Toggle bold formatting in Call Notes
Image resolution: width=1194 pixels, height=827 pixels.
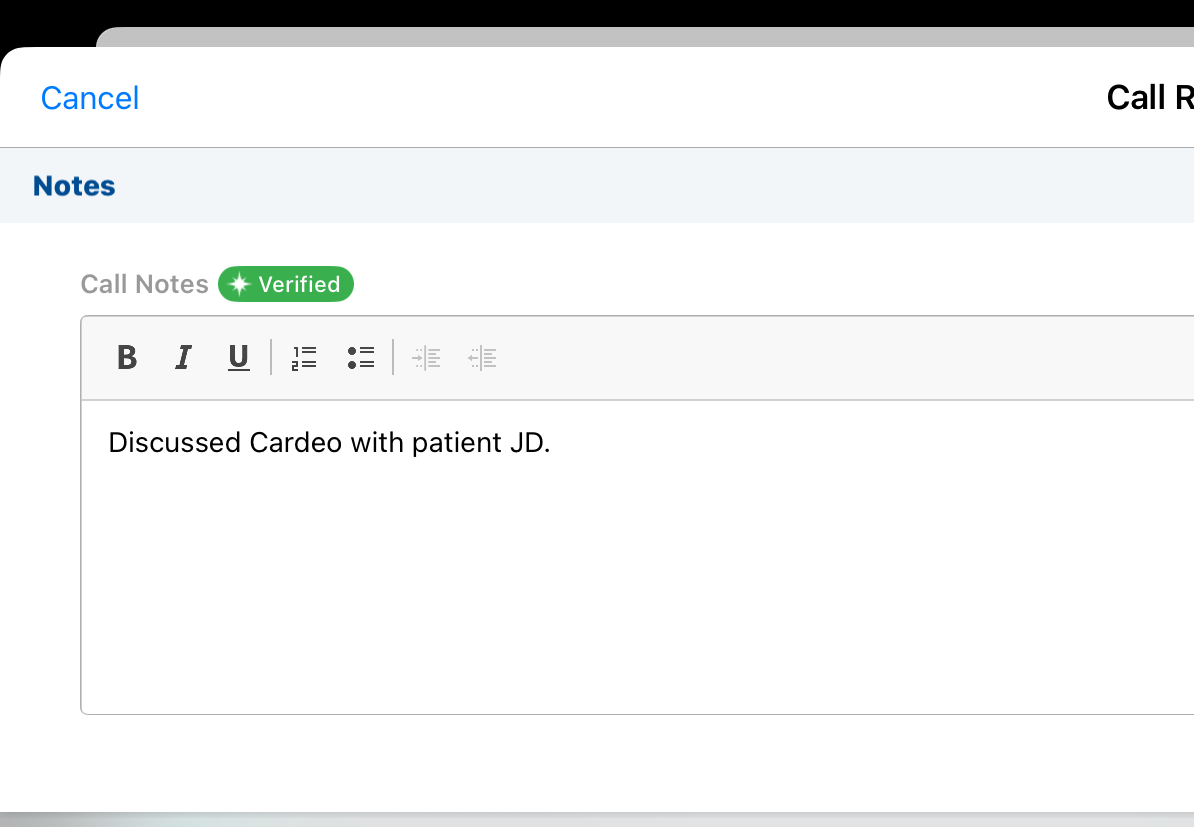[x=127, y=357]
